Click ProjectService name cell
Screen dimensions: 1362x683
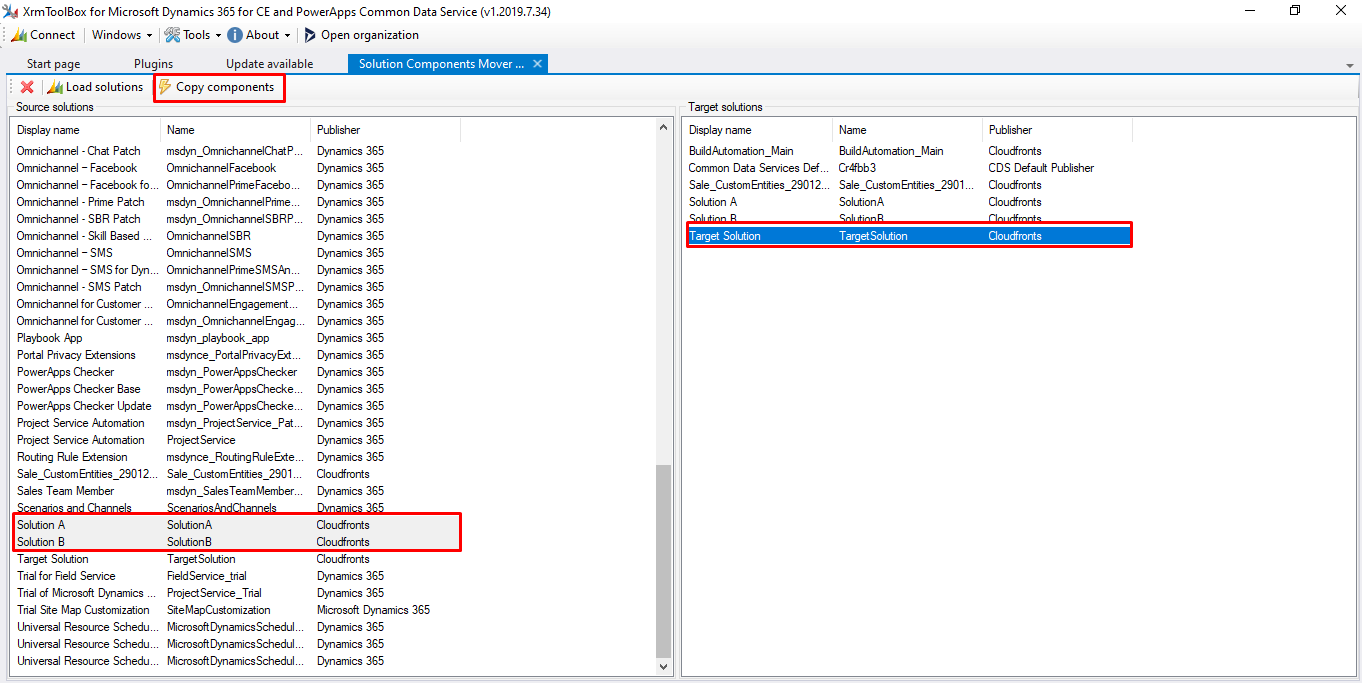[x=201, y=440]
